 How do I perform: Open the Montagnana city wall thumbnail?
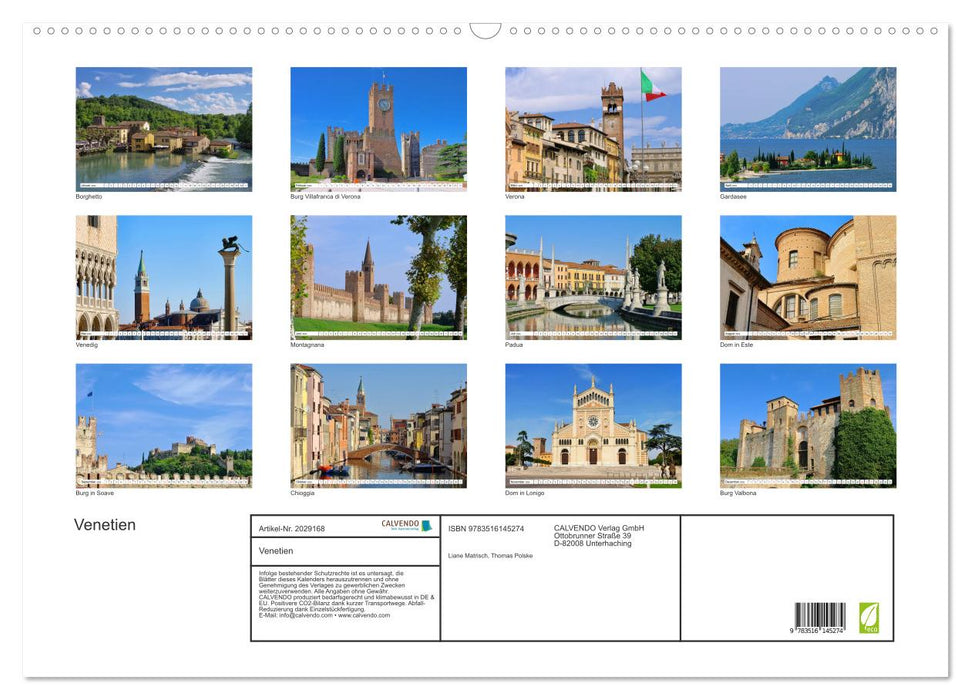coord(378,277)
